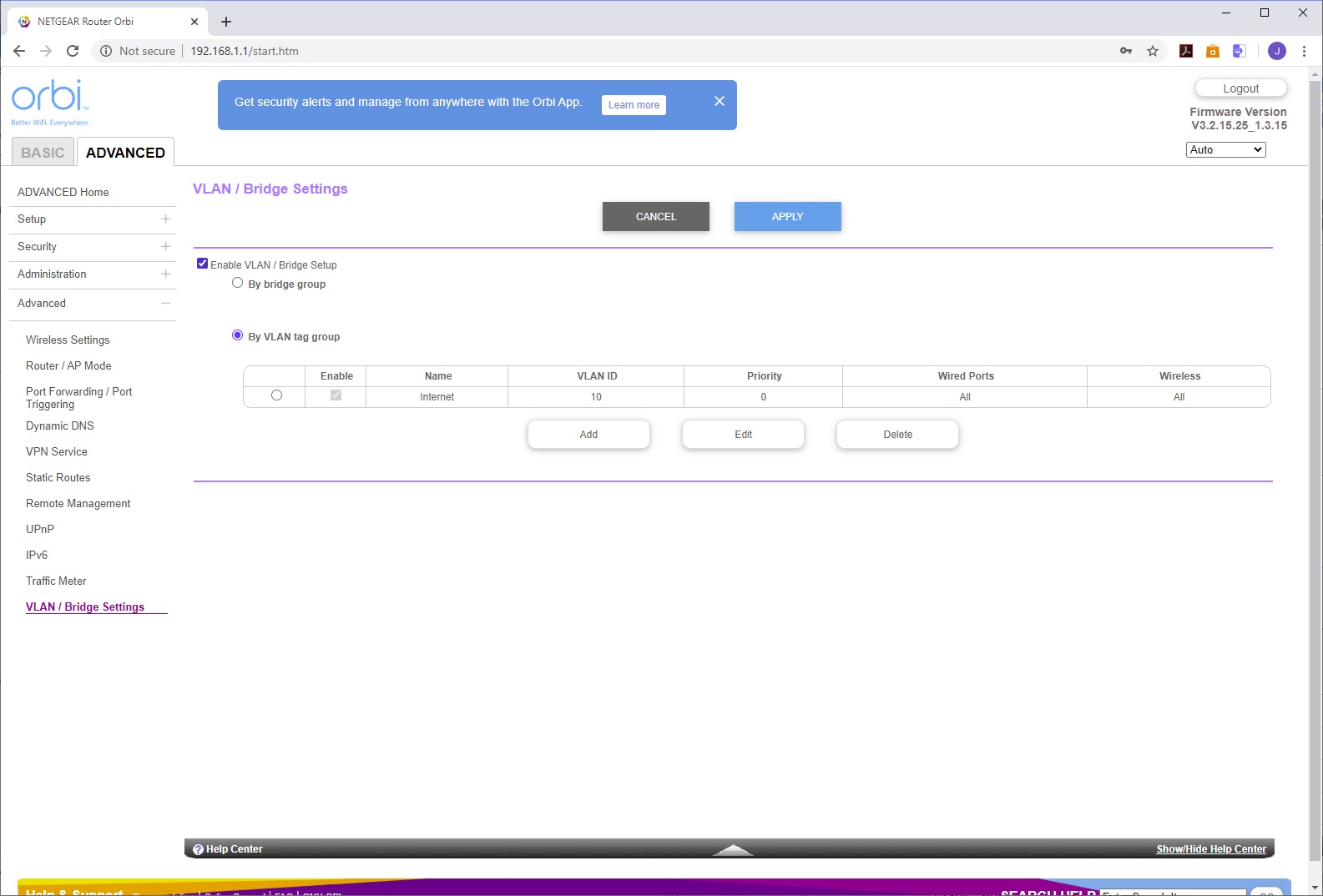Open the VPN Service page
Image resolution: width=1323 pixels, height=896 pixels.
point(57,452)
